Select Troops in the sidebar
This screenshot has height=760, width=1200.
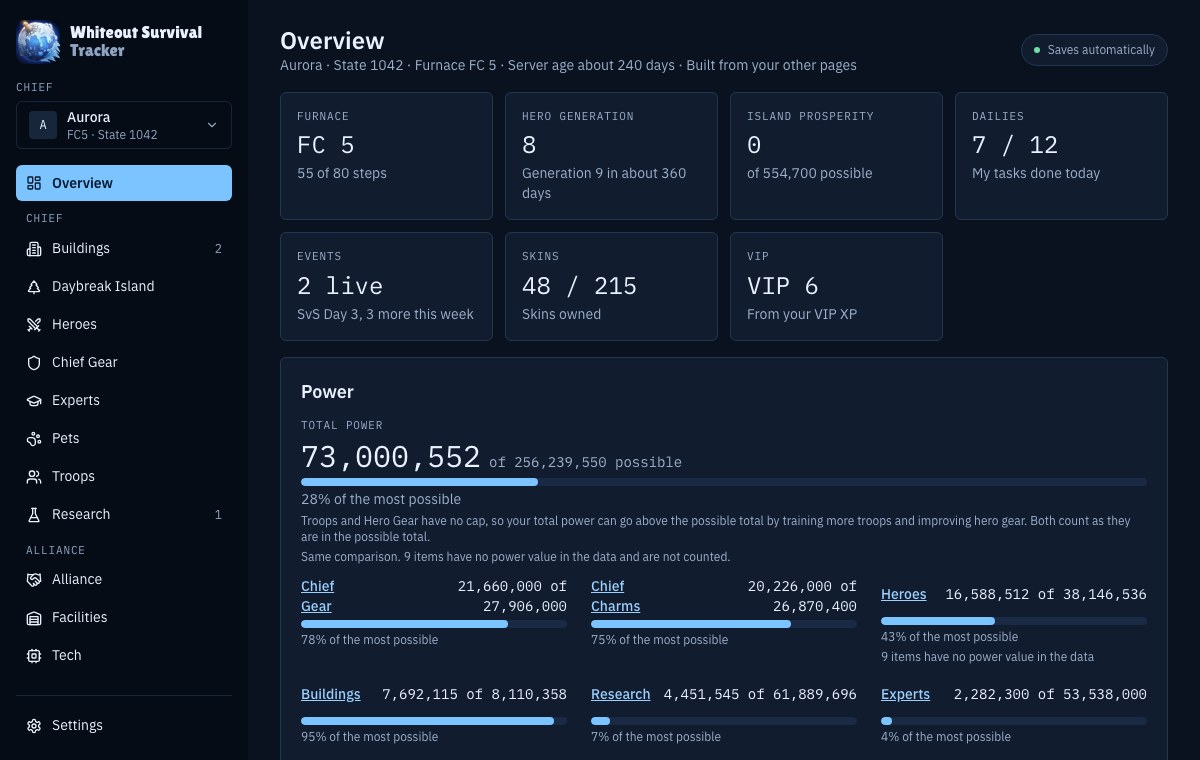124,476
